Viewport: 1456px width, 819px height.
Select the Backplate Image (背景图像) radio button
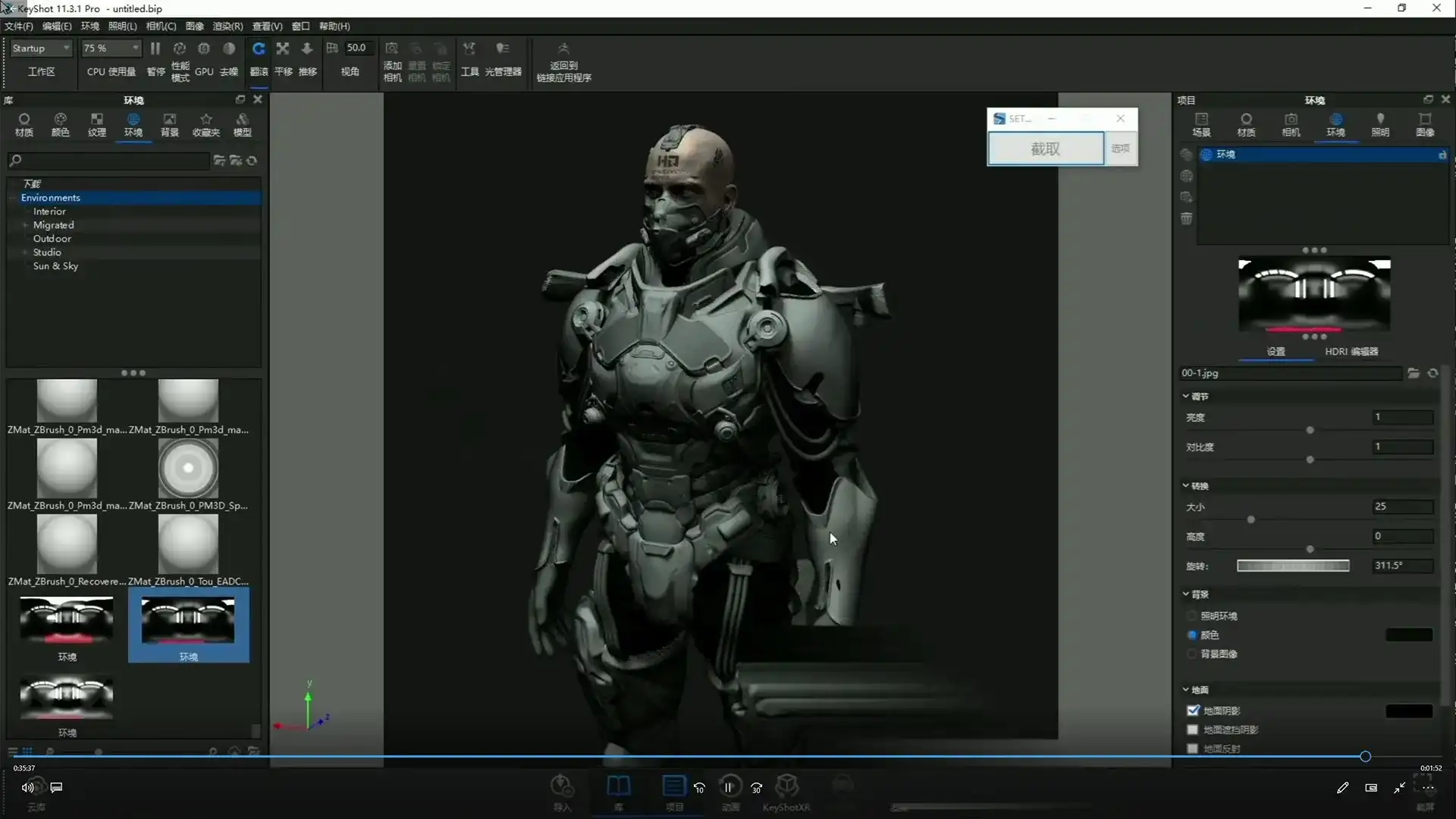[x=1192, y=654]
